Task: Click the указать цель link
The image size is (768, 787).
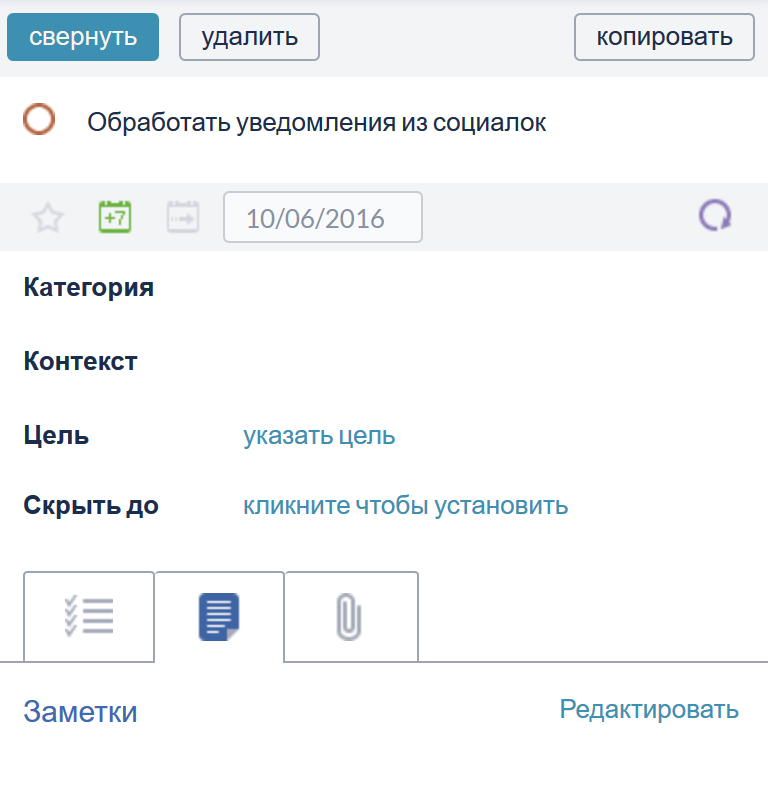Action: point(319,436)
